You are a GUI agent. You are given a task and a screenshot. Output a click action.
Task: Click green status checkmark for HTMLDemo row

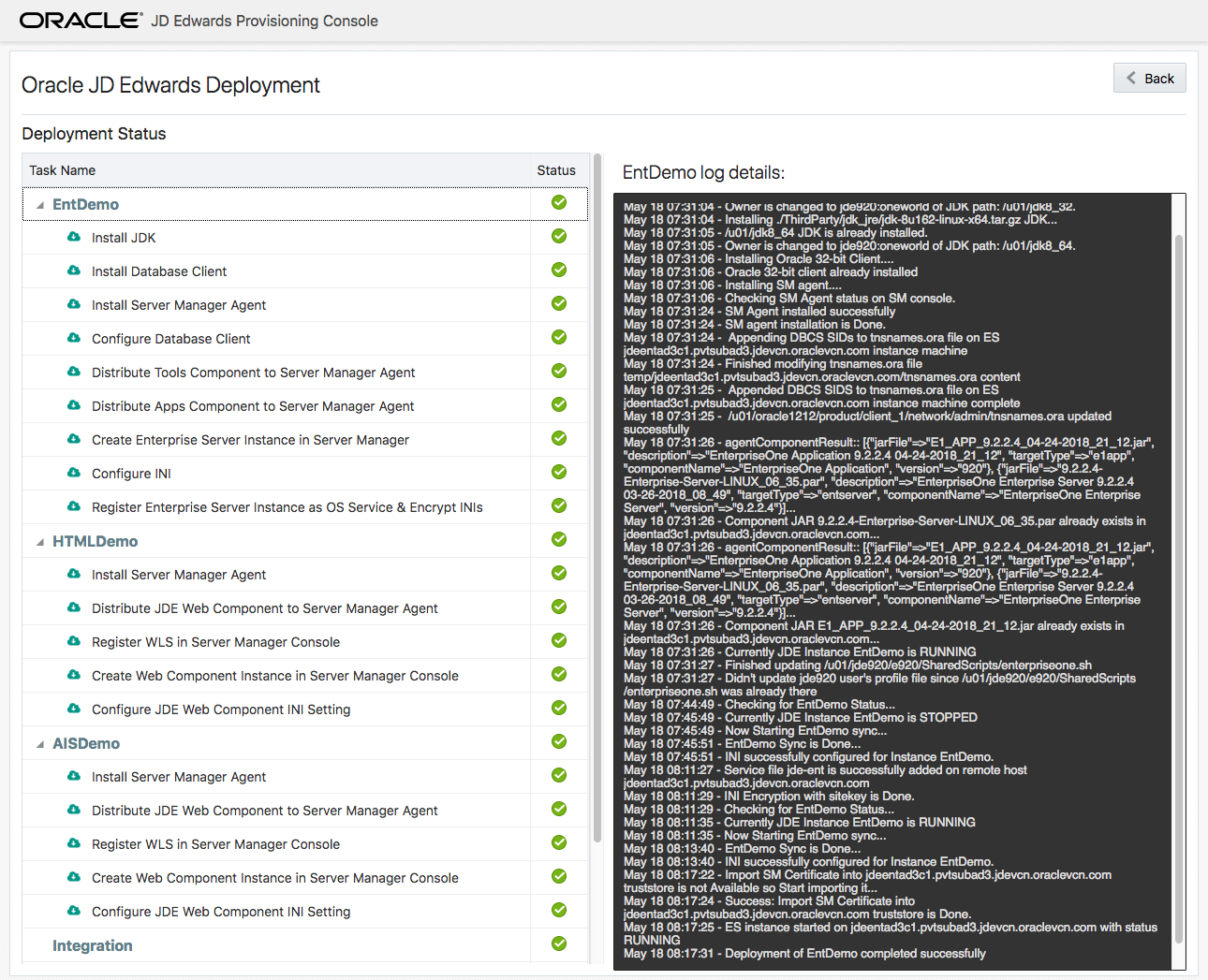click(x=559, y=540)
